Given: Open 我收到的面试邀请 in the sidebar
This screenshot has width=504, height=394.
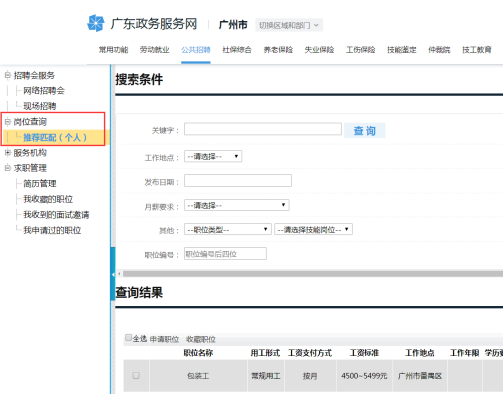Looking at the screenshot, I should tap(56, 215).
